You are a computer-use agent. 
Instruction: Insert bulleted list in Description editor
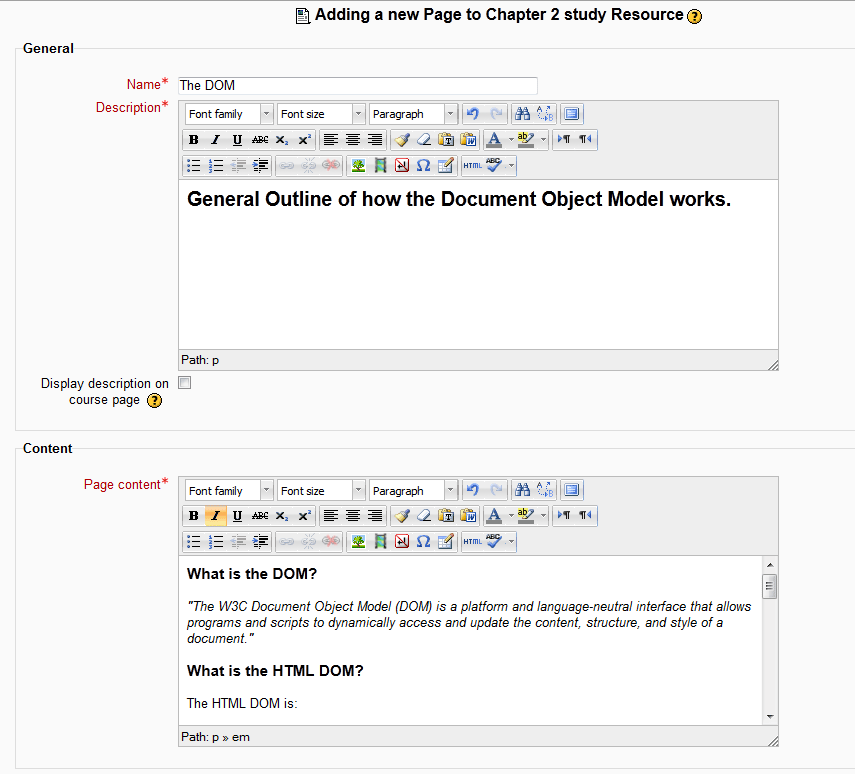coord(194,165)
